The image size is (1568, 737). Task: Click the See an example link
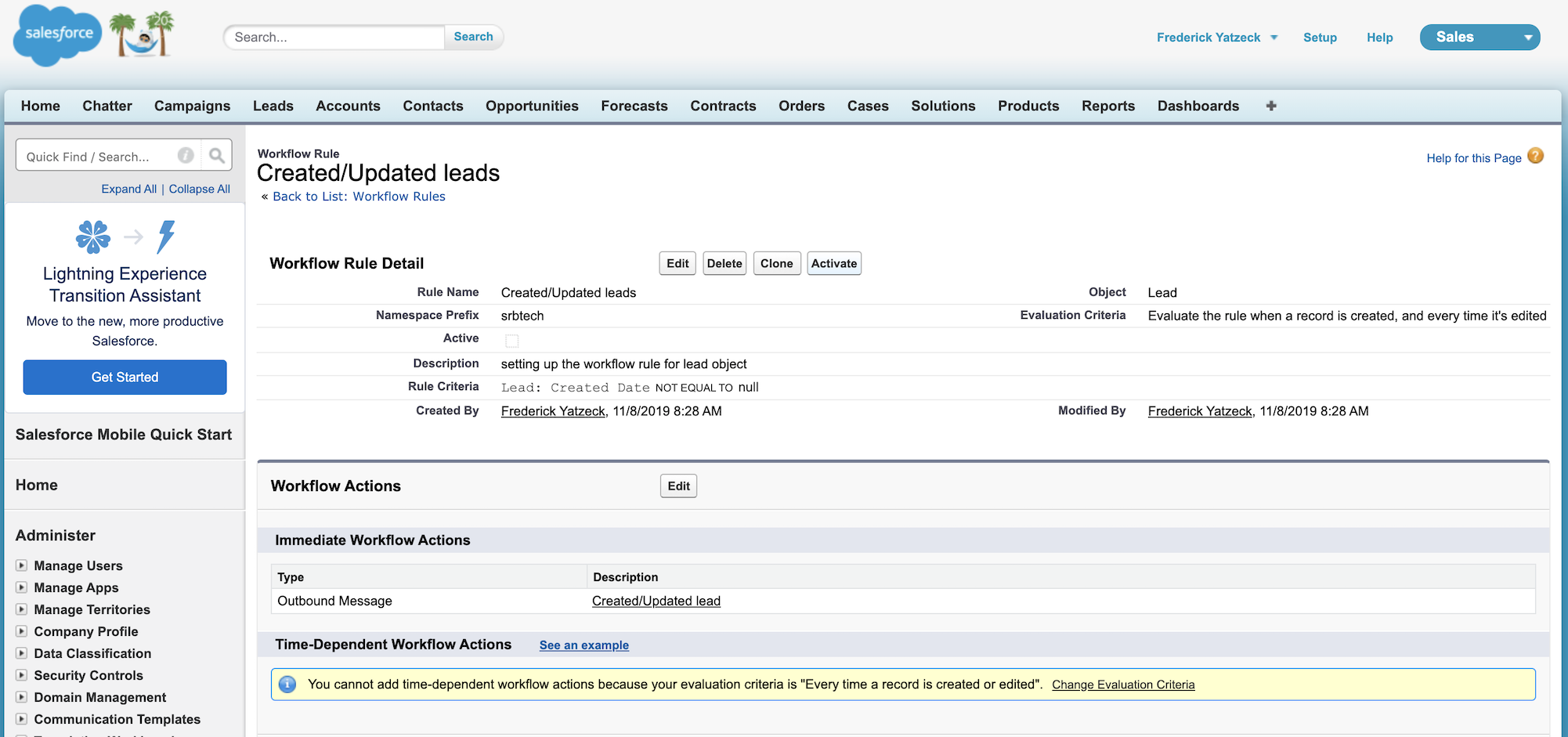coord(584,645)
